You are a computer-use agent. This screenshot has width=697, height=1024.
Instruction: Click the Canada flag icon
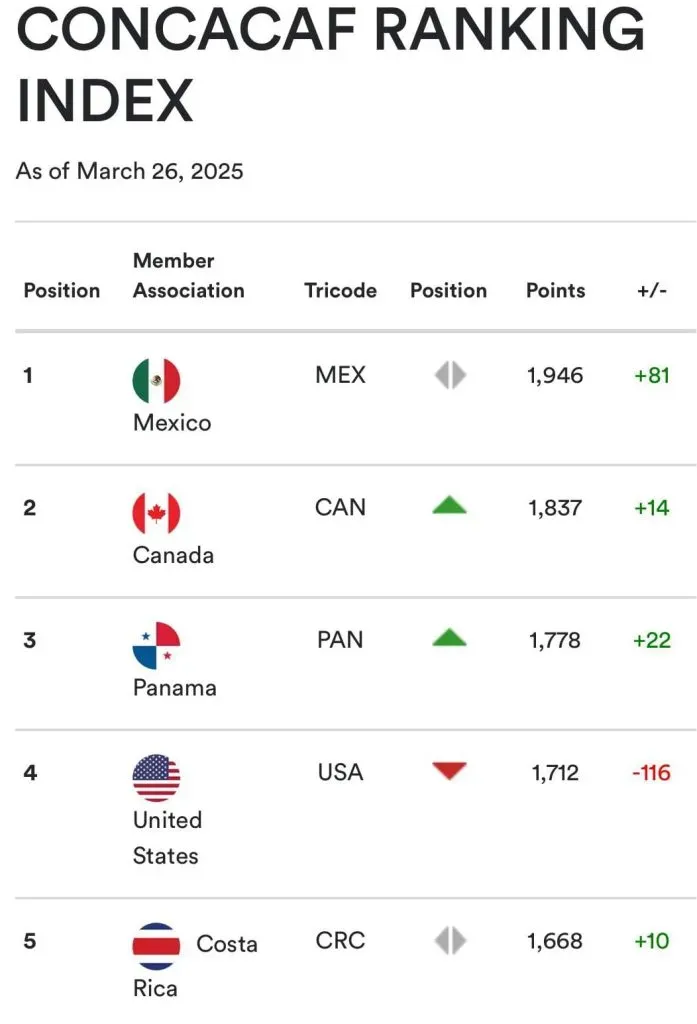[x=156, y=513]
